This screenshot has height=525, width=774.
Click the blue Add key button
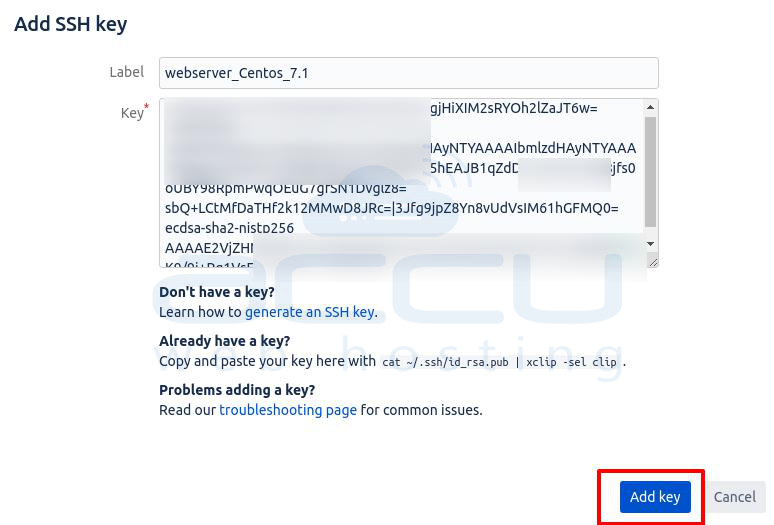click(655, 496)
